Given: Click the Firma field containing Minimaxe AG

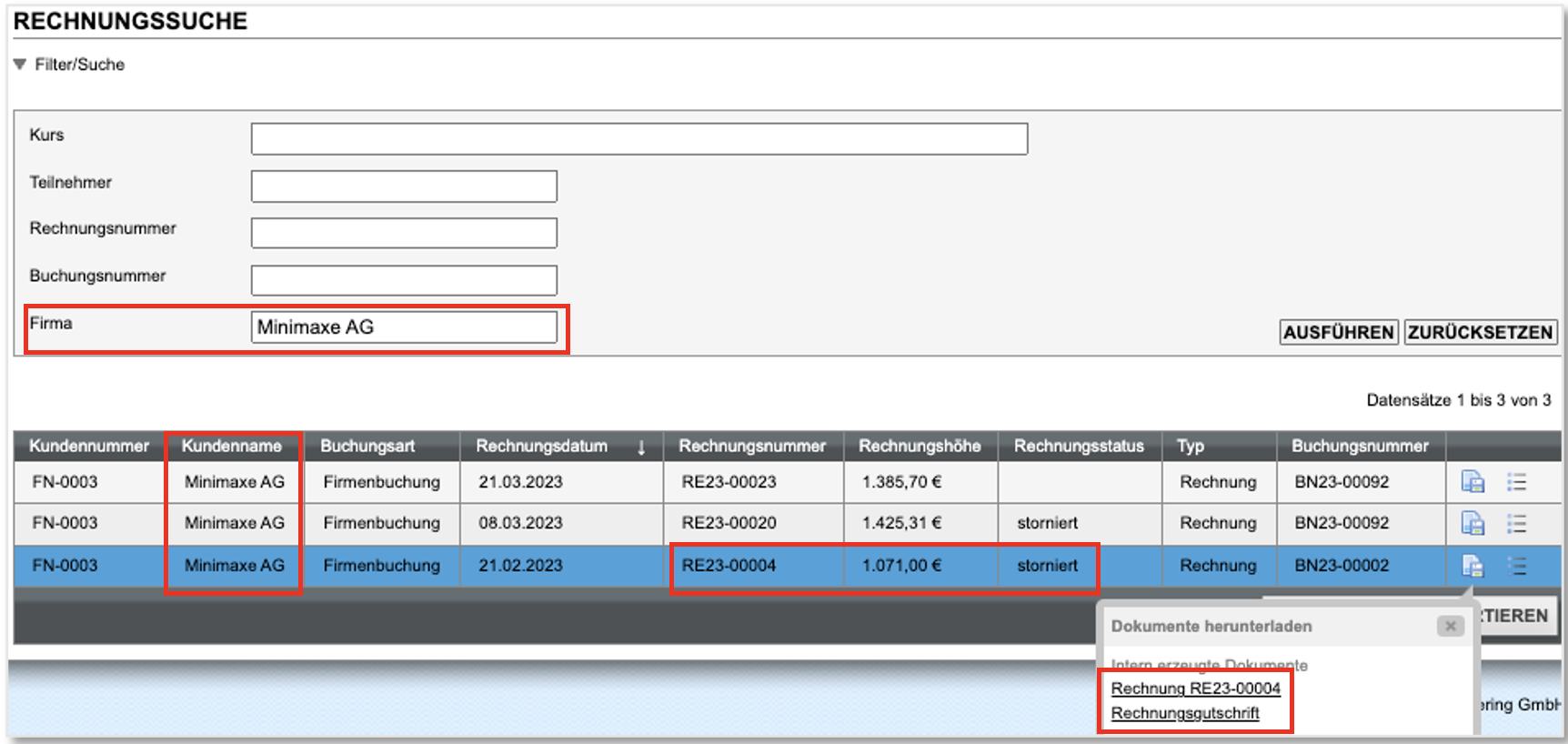Looking at the screenshot, I should click(404, 327).
